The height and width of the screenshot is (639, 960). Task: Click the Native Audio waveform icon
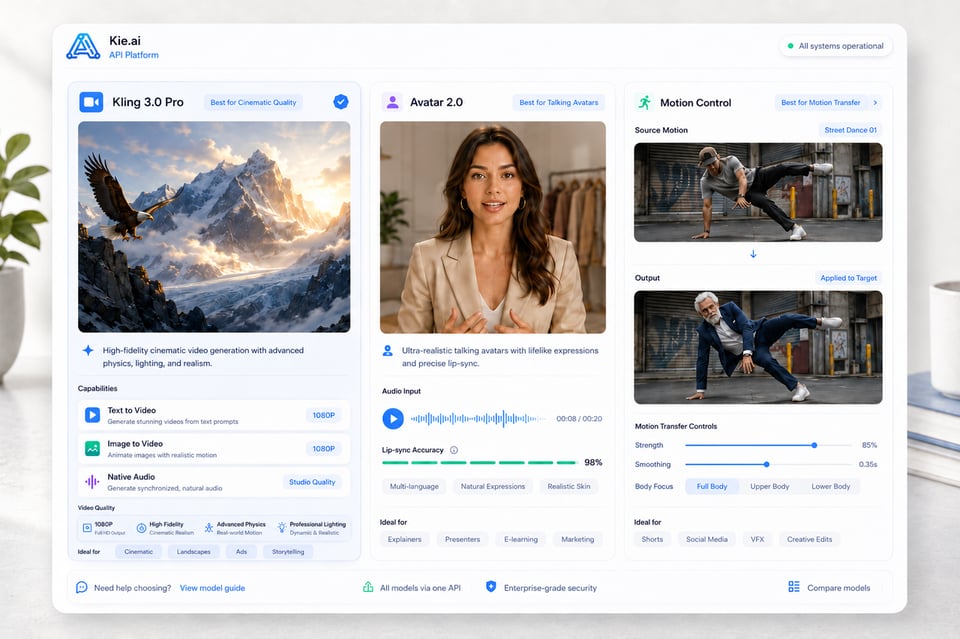pos(92,482)
